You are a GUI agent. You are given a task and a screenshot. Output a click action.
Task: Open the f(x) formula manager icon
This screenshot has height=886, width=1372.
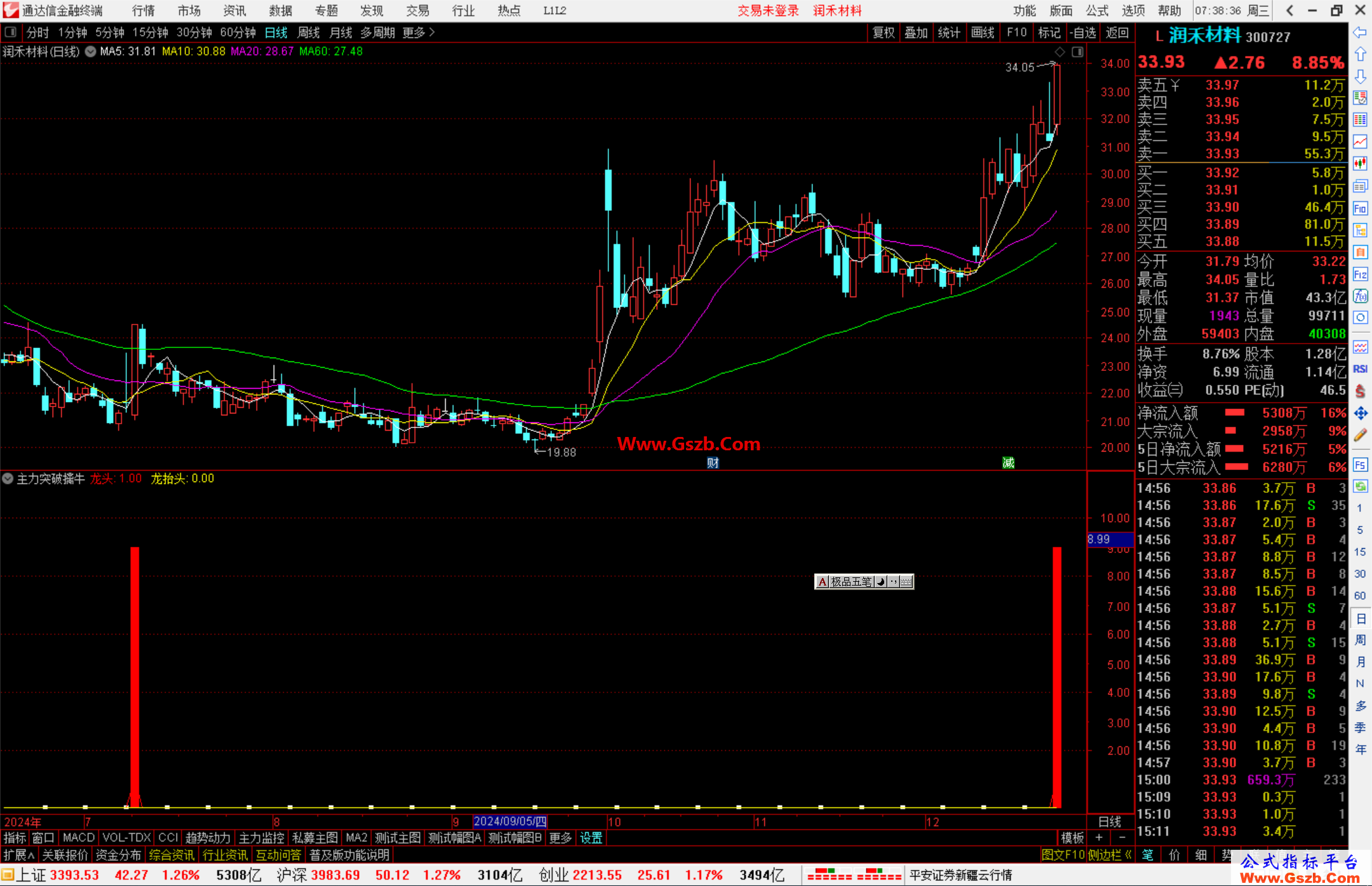[1360, 296]
